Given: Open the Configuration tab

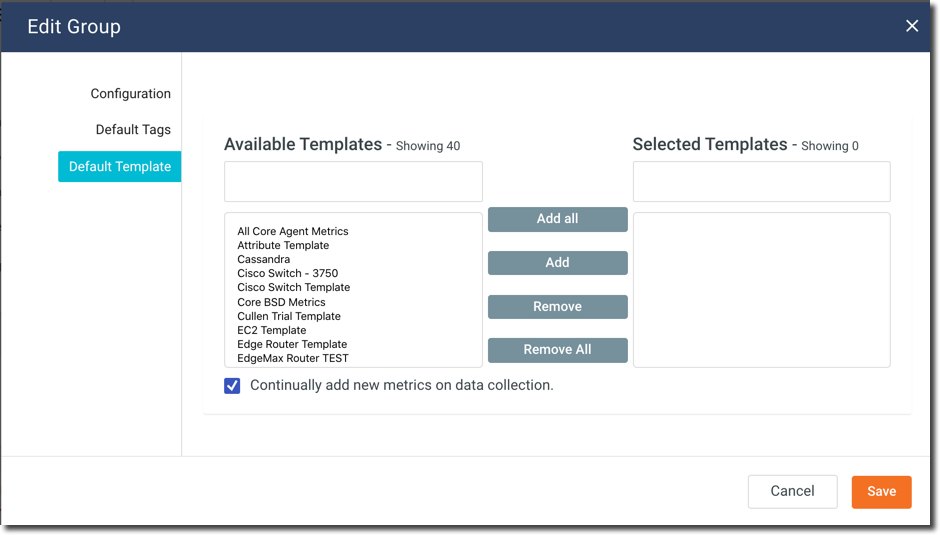Looking at the screenshot, I should pos(130,94).
